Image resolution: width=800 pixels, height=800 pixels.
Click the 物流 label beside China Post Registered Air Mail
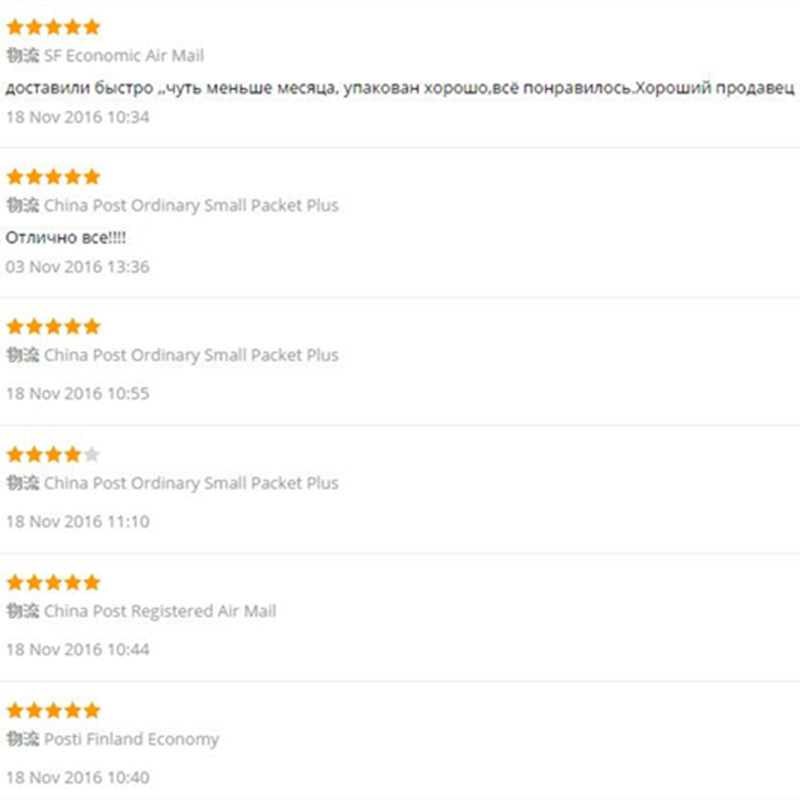tap(22, 611)
